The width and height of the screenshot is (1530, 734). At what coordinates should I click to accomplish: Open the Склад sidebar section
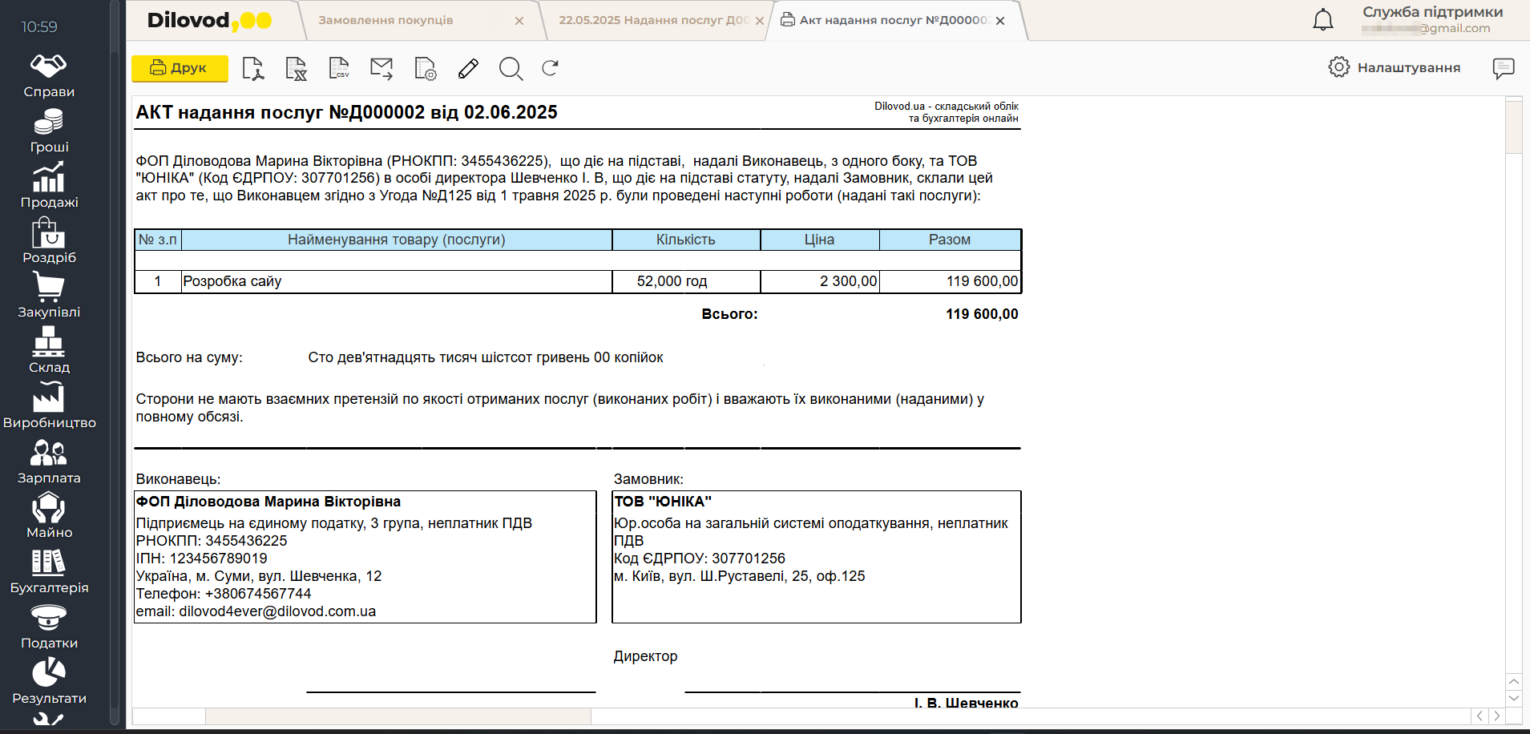pos(49,352)
